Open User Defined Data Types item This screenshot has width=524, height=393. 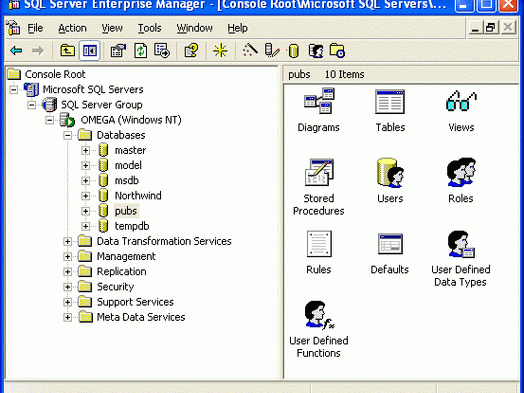coord(461,259)
